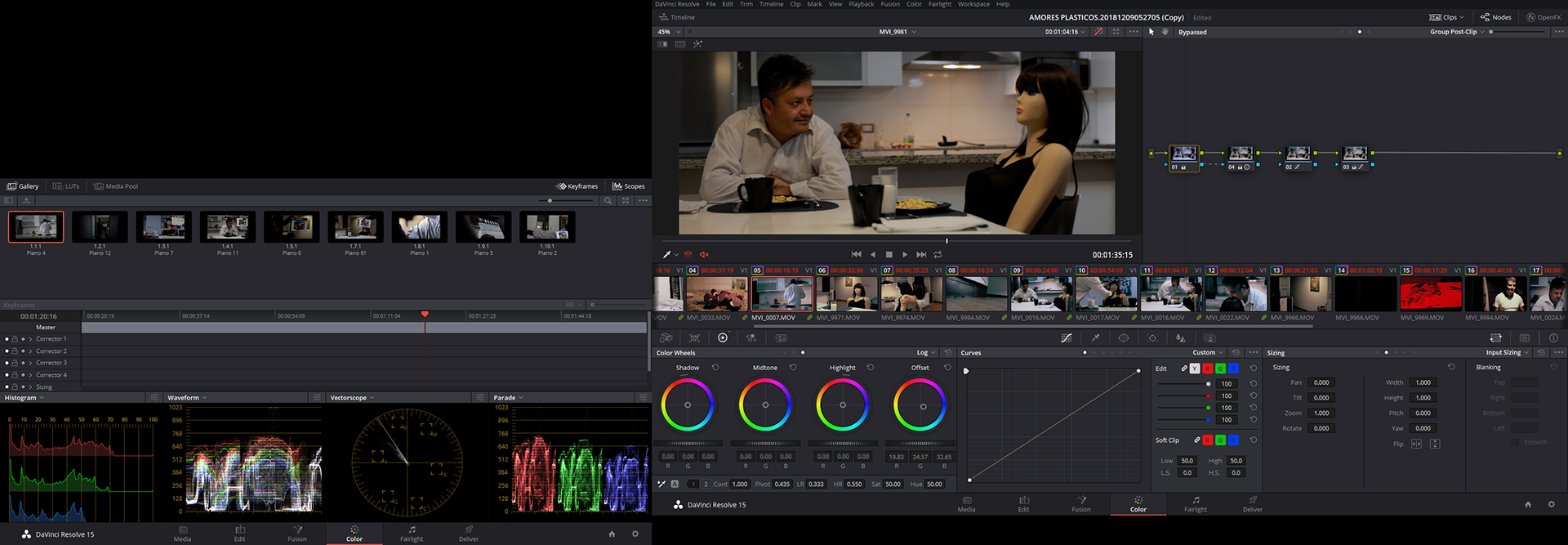Toggle the OpenFX panel button

1543,17
